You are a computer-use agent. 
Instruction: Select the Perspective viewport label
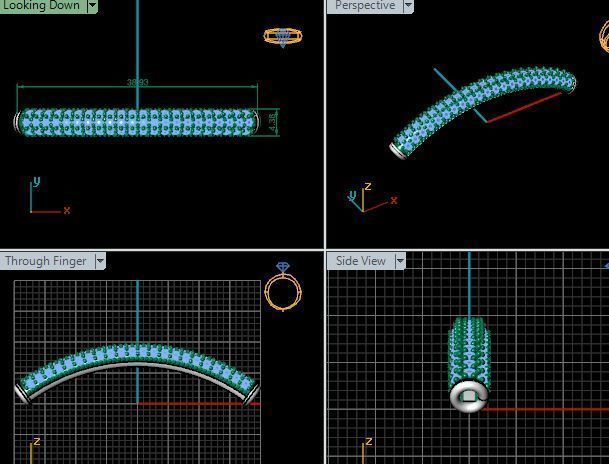point(365,5)
